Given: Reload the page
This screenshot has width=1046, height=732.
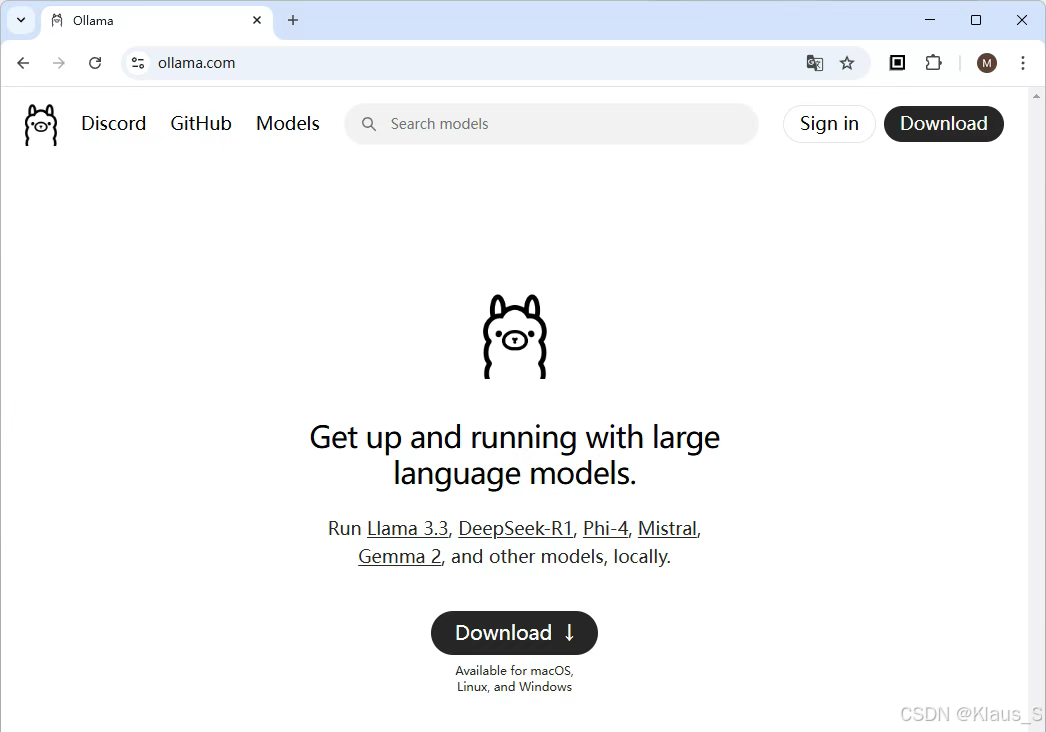Looking at the screenshot, I should point(95,63).
